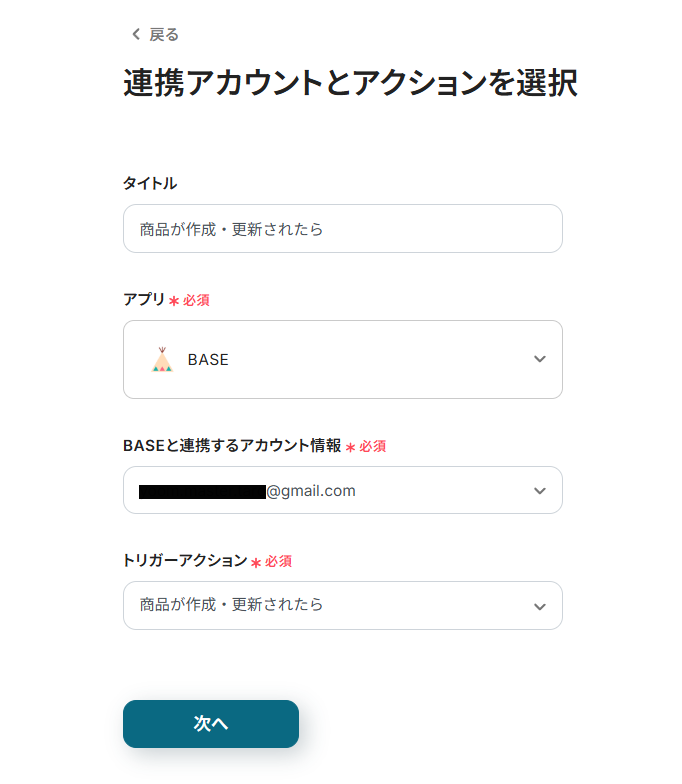Expand the トリガーアクション dropdown chevron

(x=540, y=606)
